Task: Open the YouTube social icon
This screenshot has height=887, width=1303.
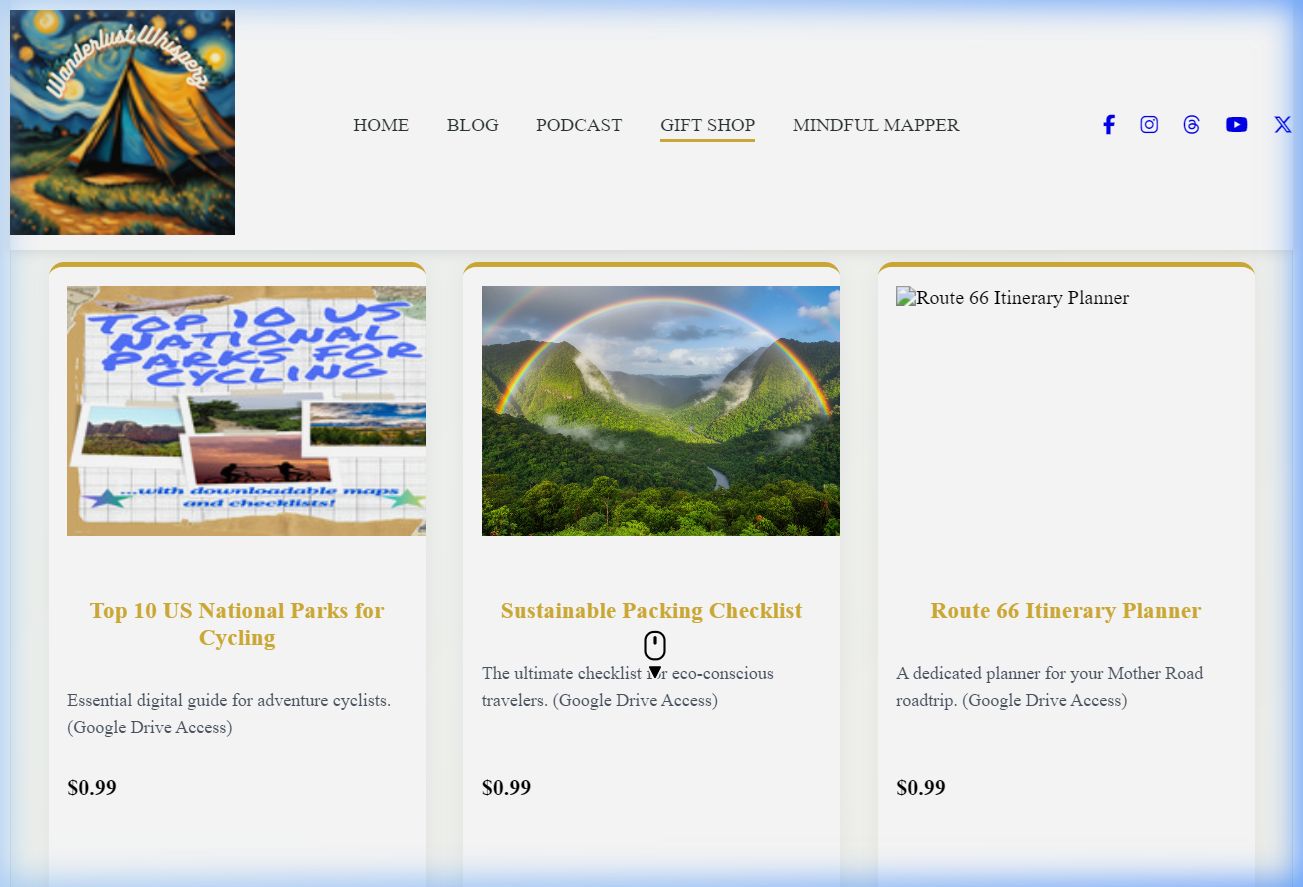Action: click(x=1237, y=125)
